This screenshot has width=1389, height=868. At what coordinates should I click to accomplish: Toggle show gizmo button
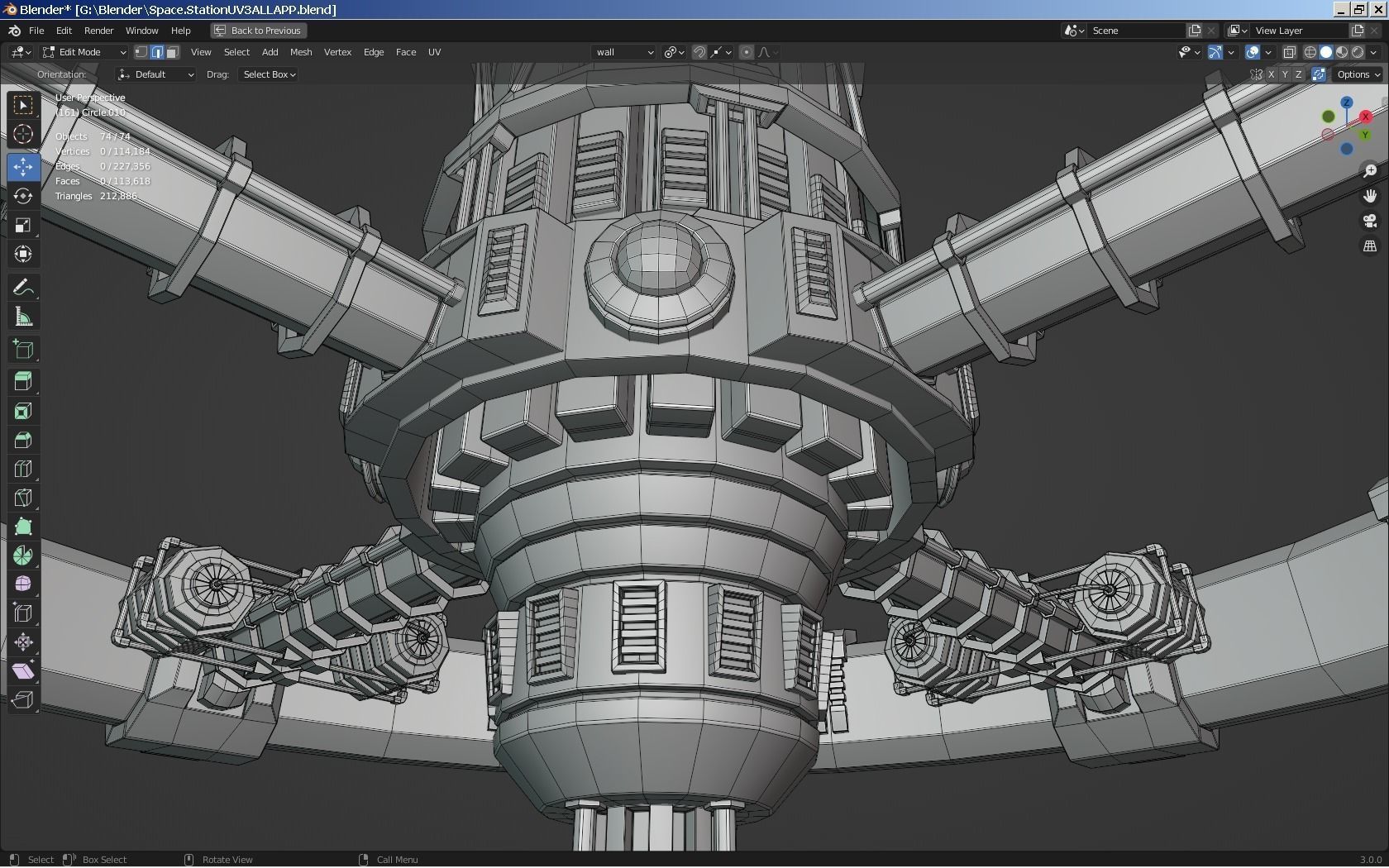(x=1216, y=52)
